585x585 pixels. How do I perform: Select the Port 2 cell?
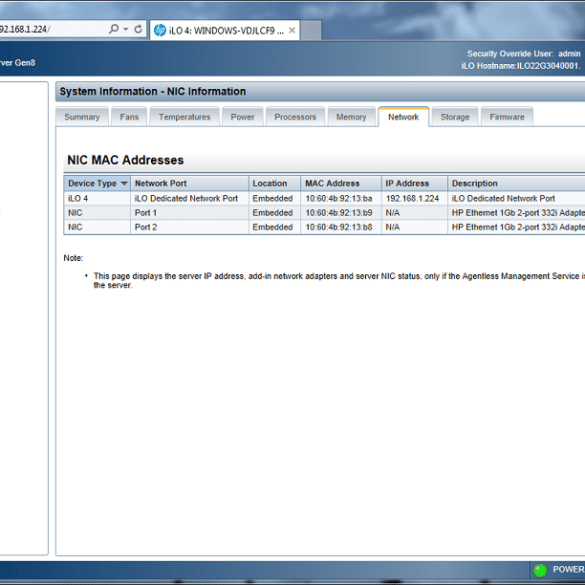(x=190, y=227)
